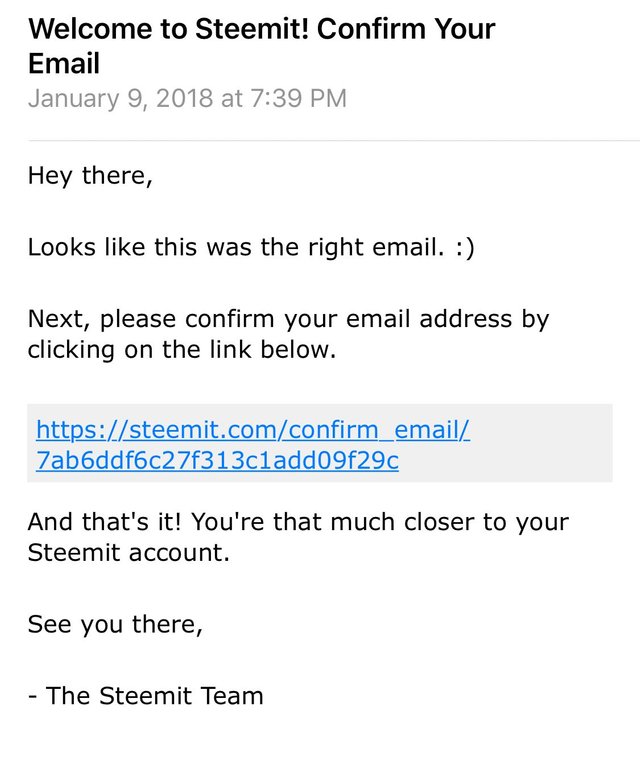Click the "January 9, 2018" date text
This screenshot has width=640, height=759.
(120, 98)
